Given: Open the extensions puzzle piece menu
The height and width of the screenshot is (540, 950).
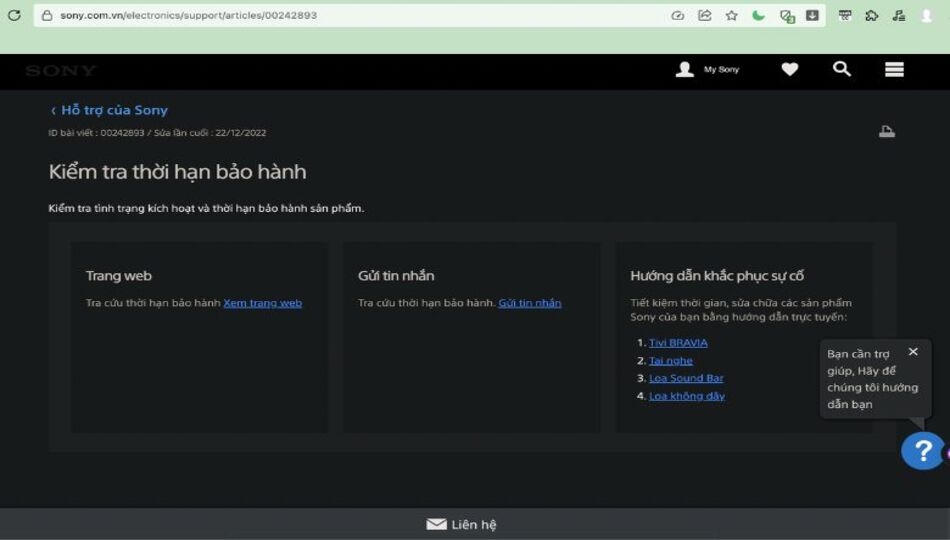Looking at the screenshot, I should (871, 16).
